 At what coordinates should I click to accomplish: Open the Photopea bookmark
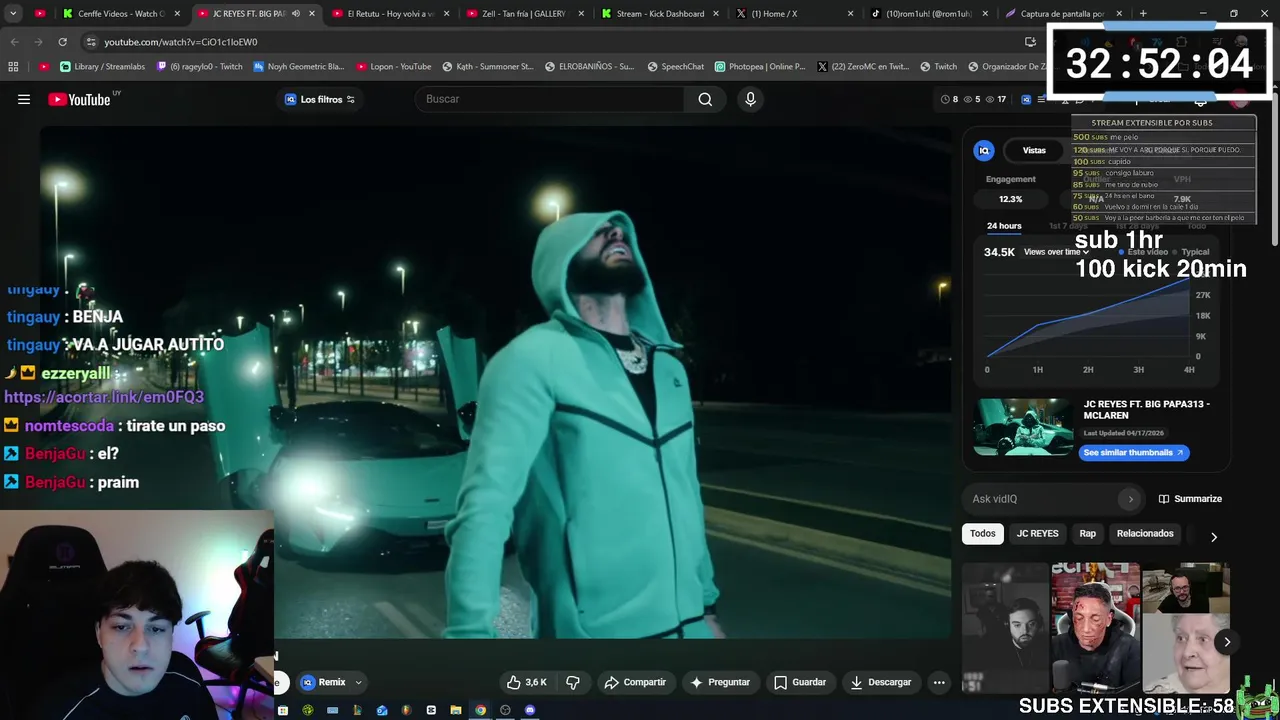point(759,67)
